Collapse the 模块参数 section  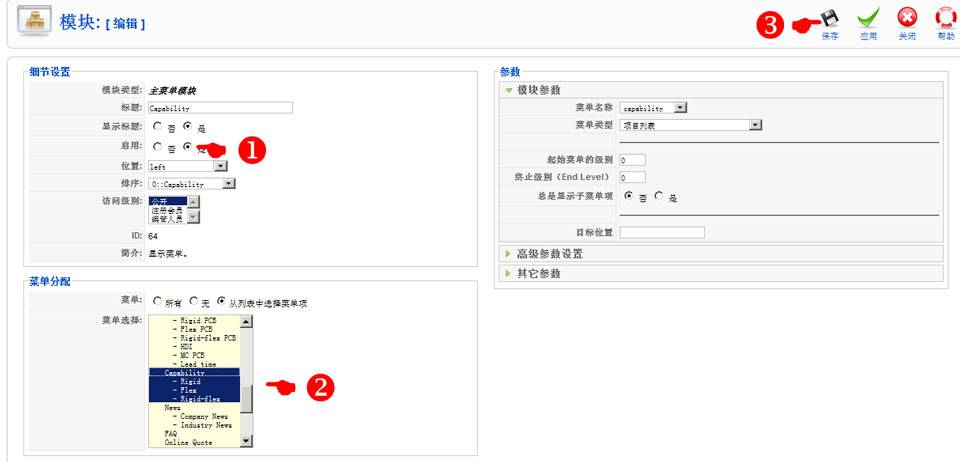click(721, 90)
